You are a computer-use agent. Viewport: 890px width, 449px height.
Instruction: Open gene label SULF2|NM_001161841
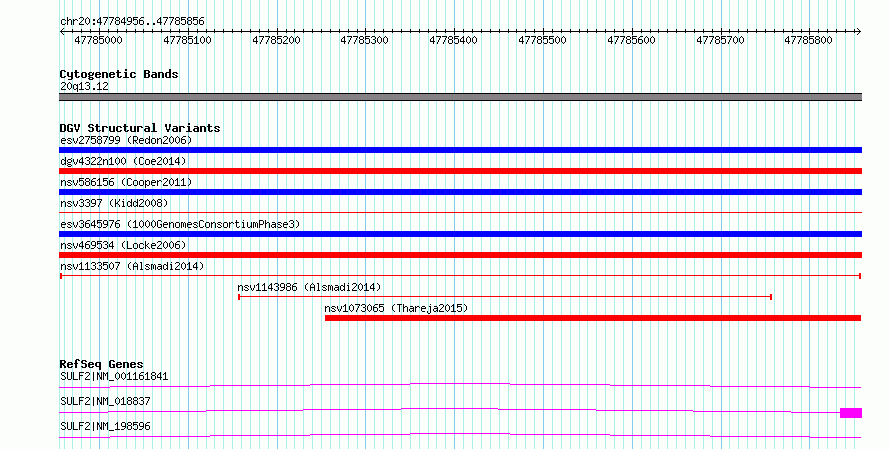tap(114, 376)
